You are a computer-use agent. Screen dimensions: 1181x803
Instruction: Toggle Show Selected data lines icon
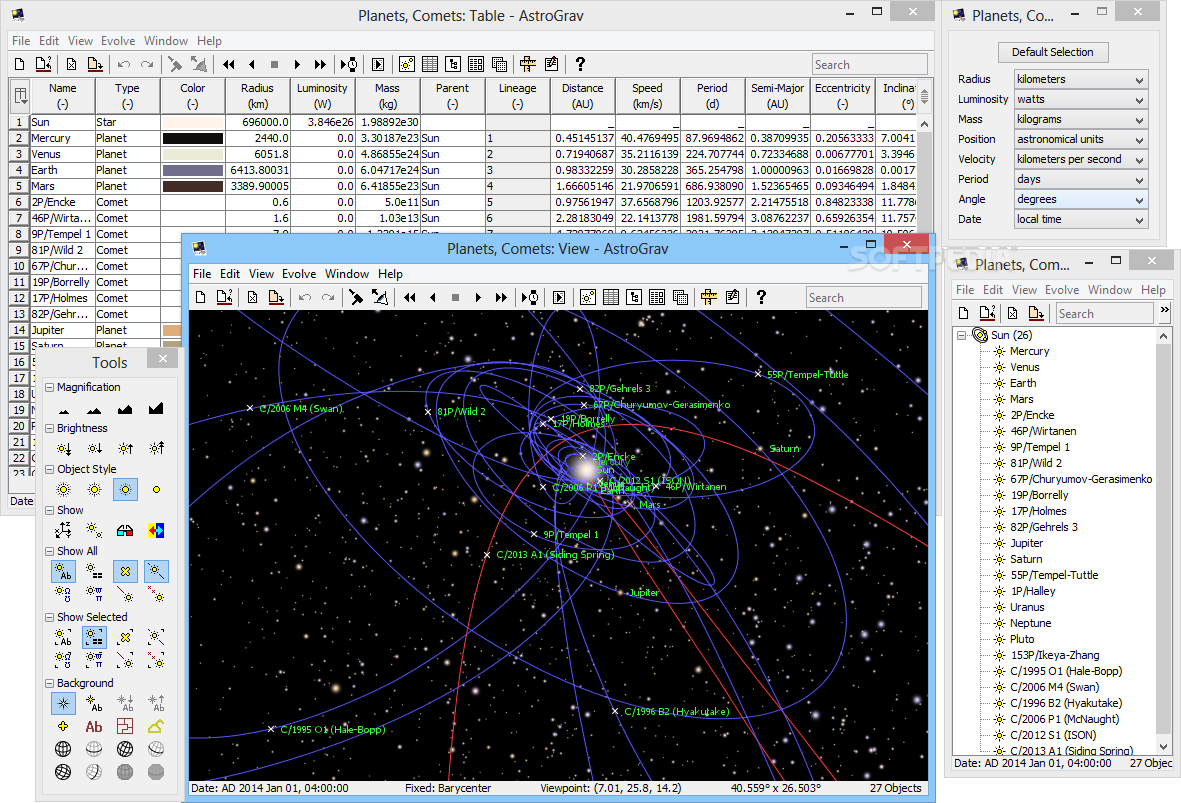tap(94, 637)
